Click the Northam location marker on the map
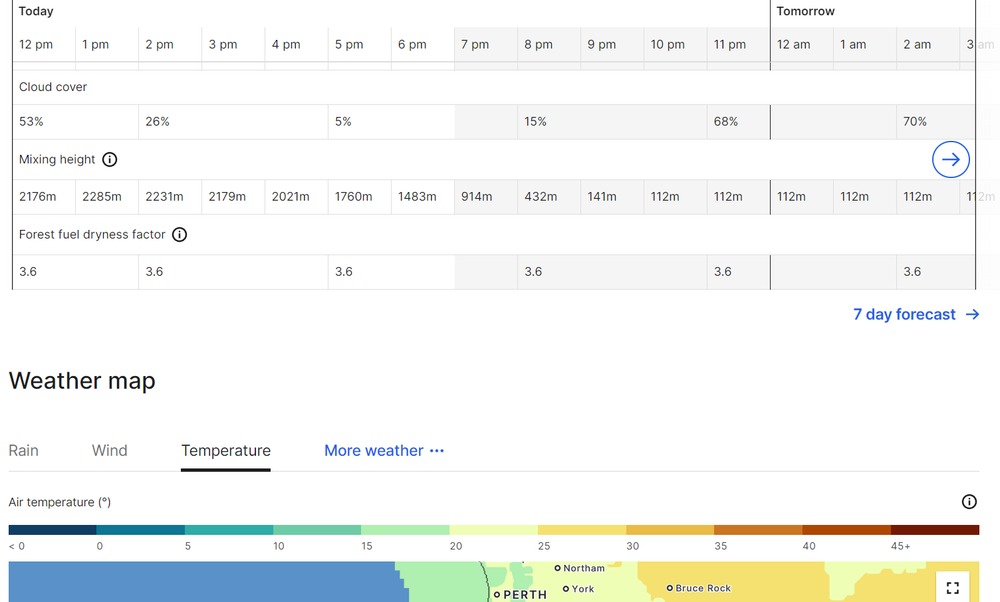 558,568
